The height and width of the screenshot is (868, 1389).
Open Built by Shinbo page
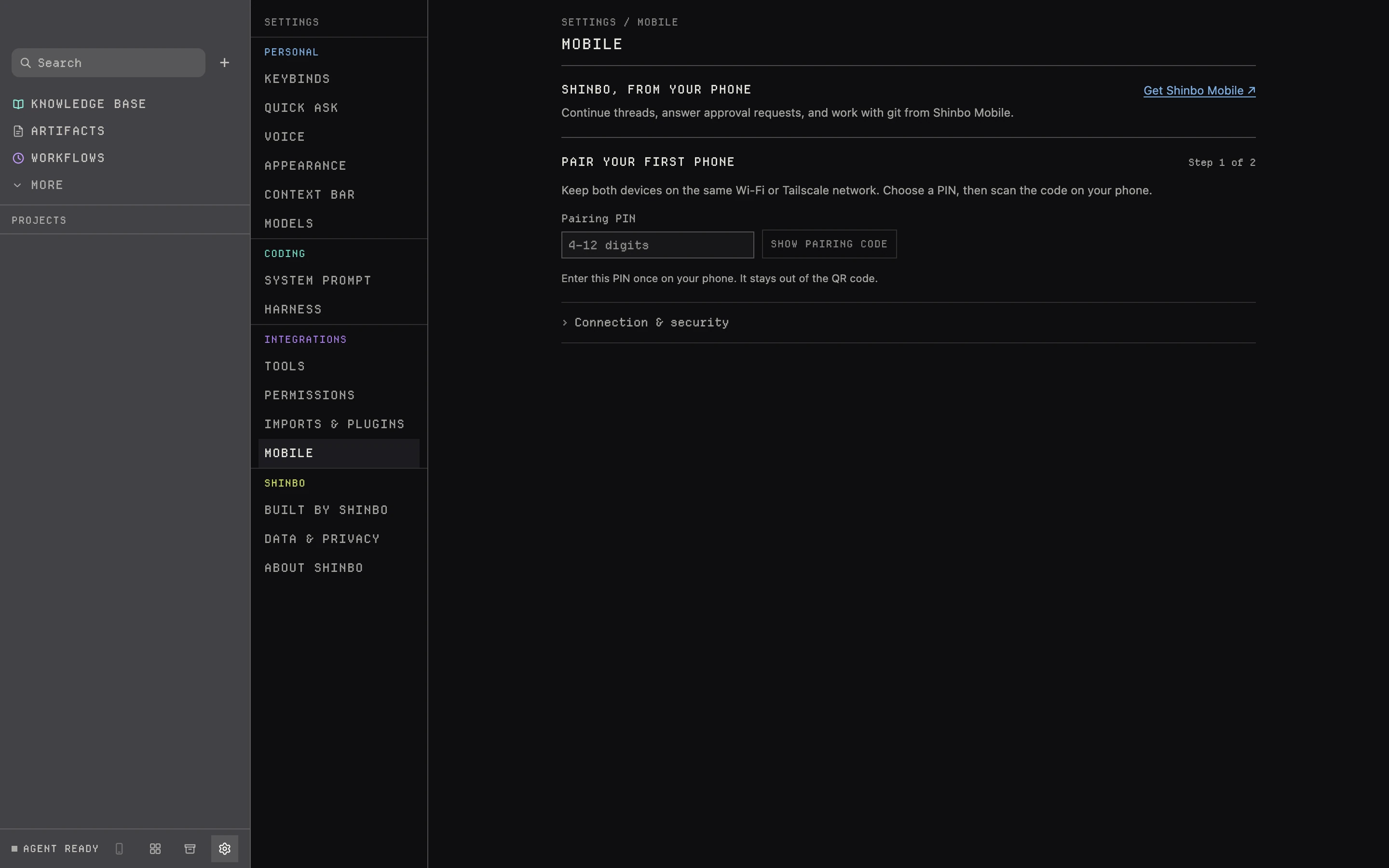[339, 510]
